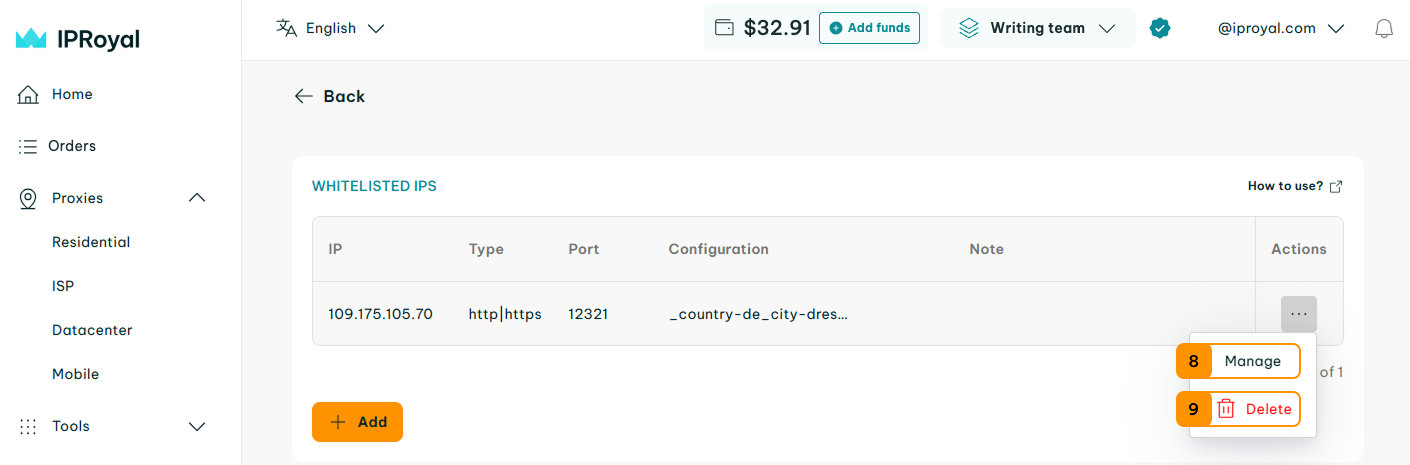Click the WHITELISTED IPS heading
The height and width of the screenshot is (465, 1410).
tap(374, 186)
